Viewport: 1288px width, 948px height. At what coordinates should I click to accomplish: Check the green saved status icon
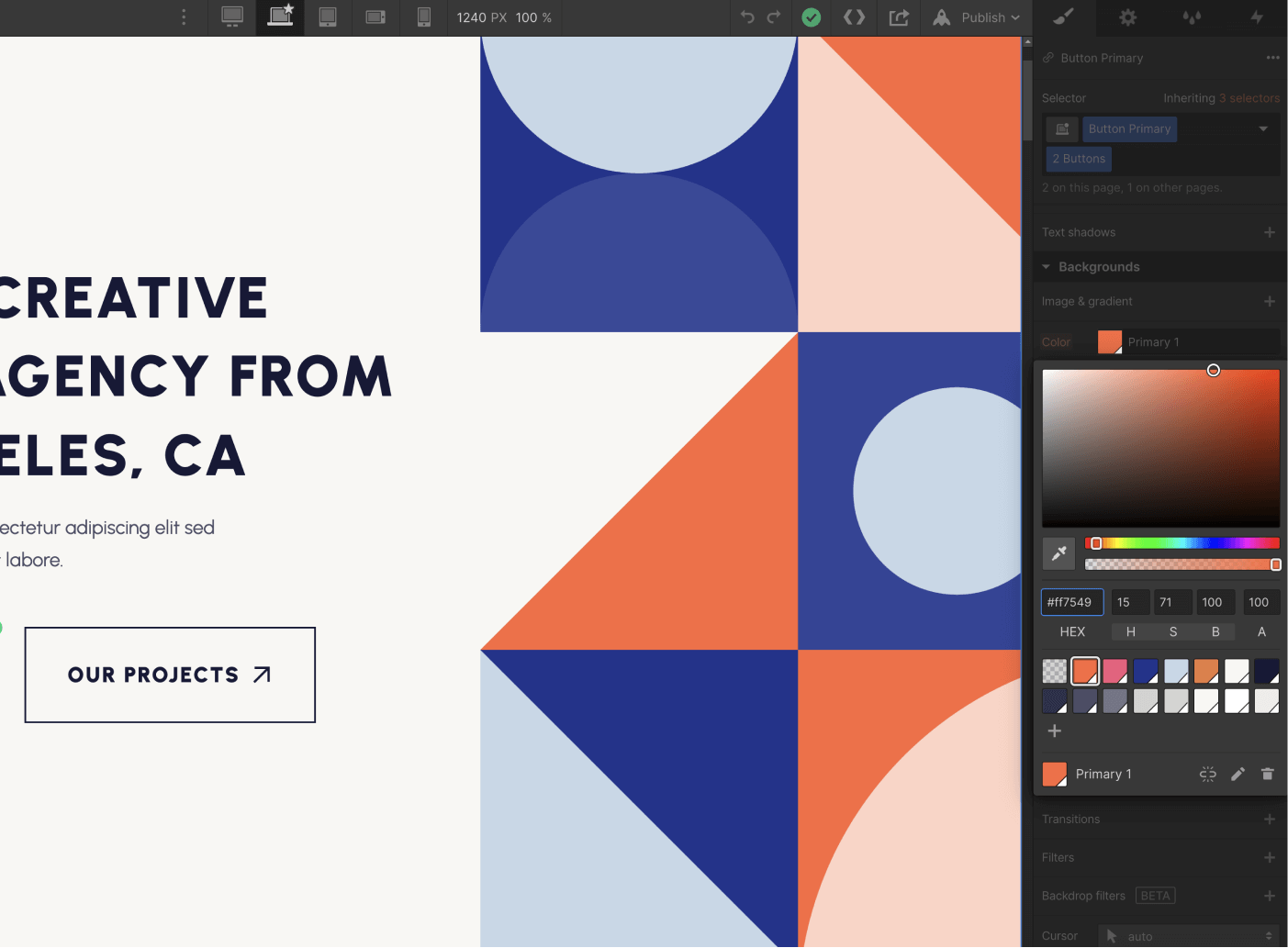point(811,17)
